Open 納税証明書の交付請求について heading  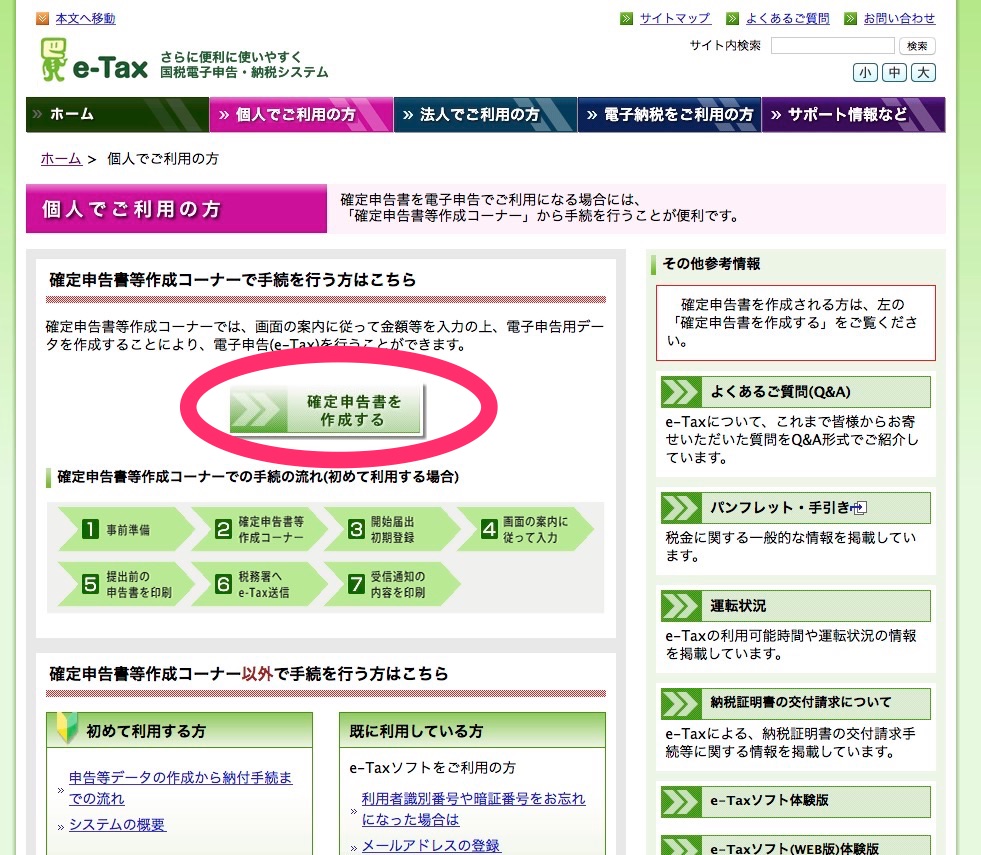click(x=796, y=703)
